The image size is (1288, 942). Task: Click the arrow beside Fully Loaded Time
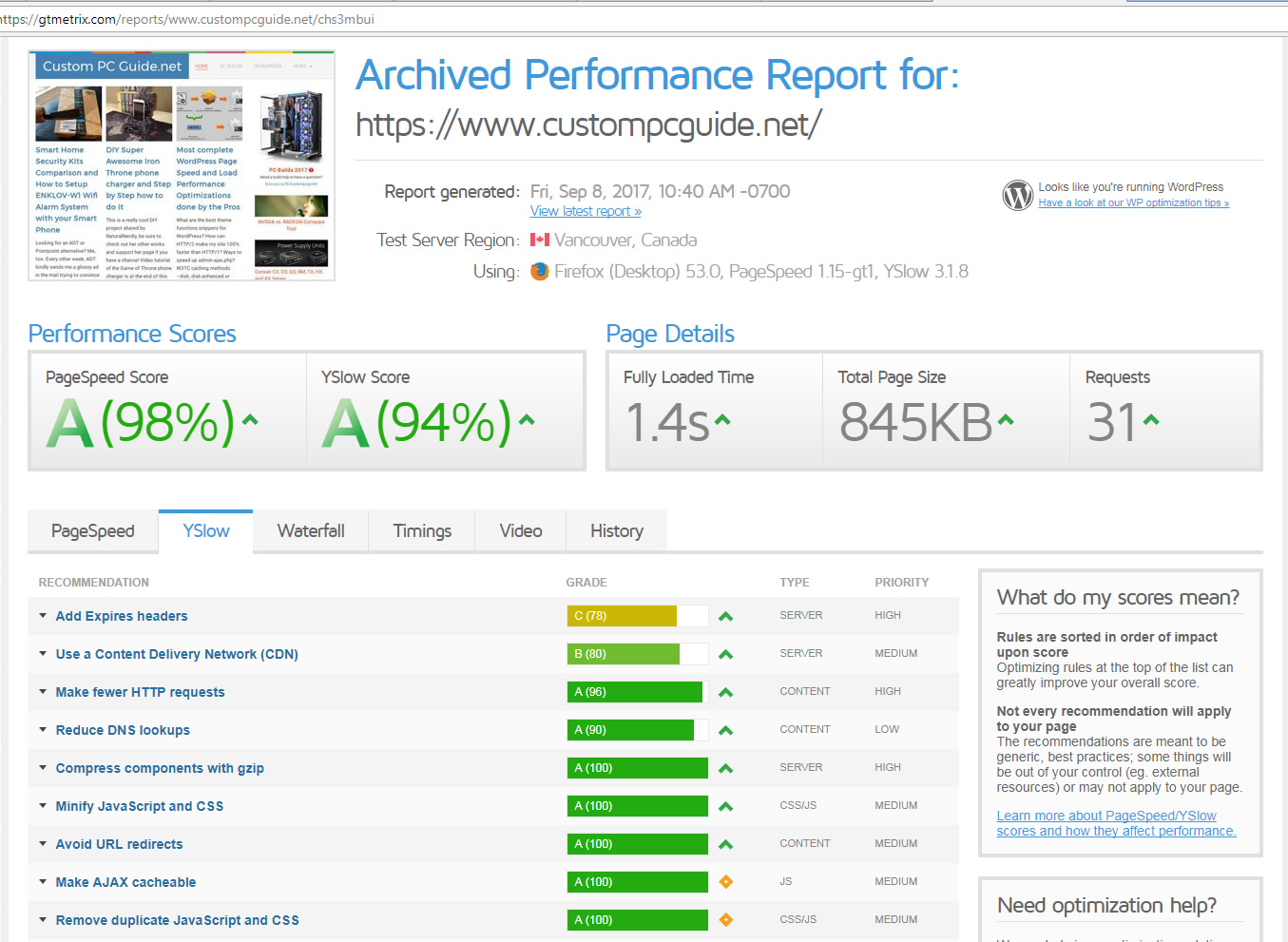click(722, 419)
